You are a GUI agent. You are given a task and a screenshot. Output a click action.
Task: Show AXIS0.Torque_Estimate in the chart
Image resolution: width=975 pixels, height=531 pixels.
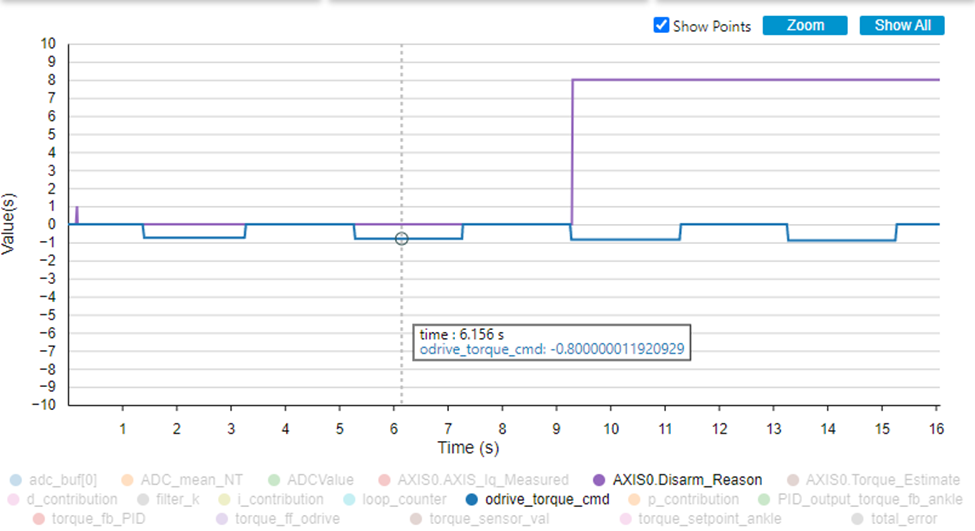(872, 480)
